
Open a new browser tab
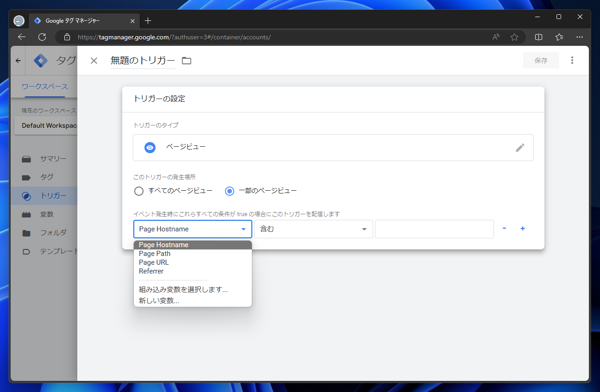[148, 21]
